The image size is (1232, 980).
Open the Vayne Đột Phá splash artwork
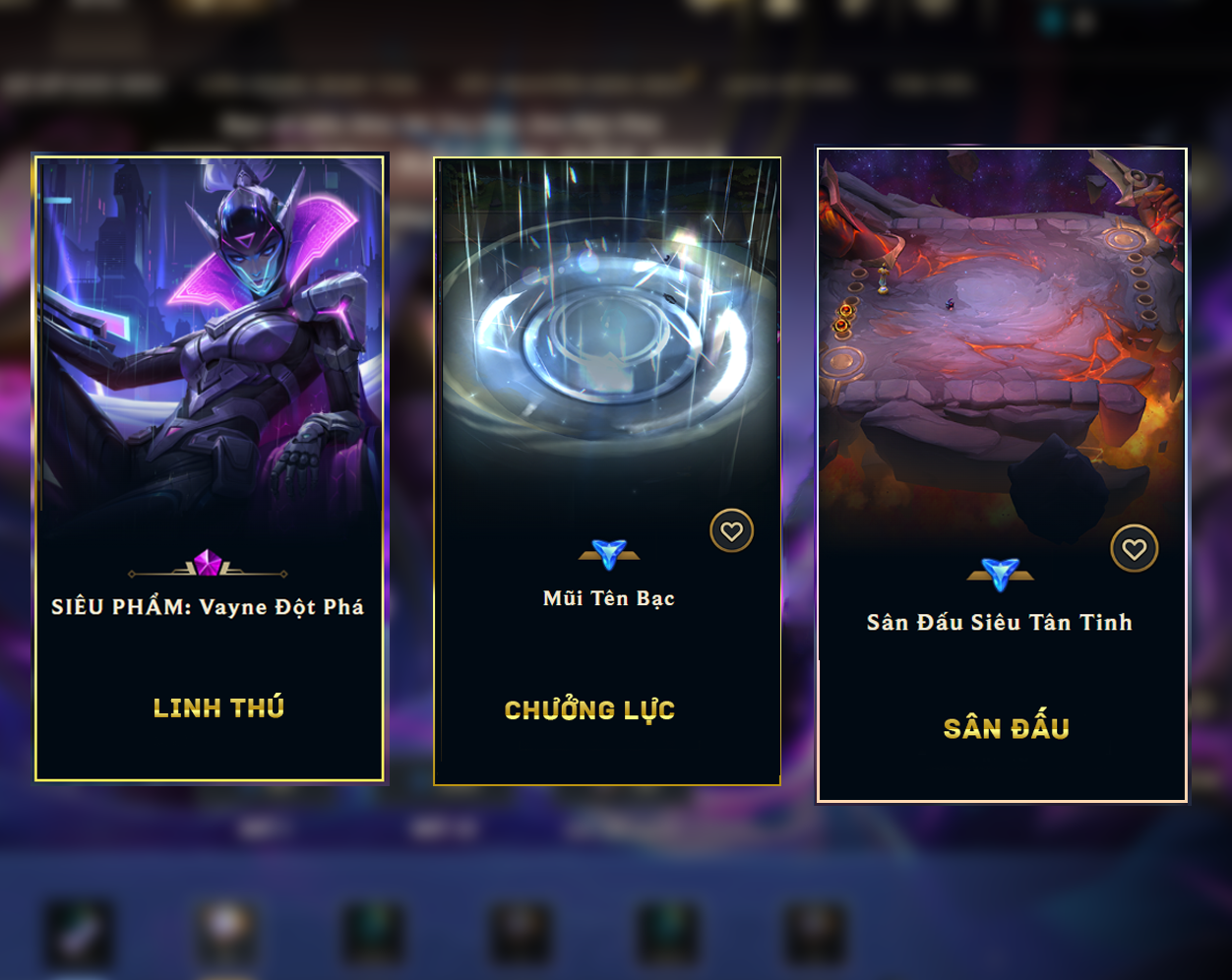point(209,344)
